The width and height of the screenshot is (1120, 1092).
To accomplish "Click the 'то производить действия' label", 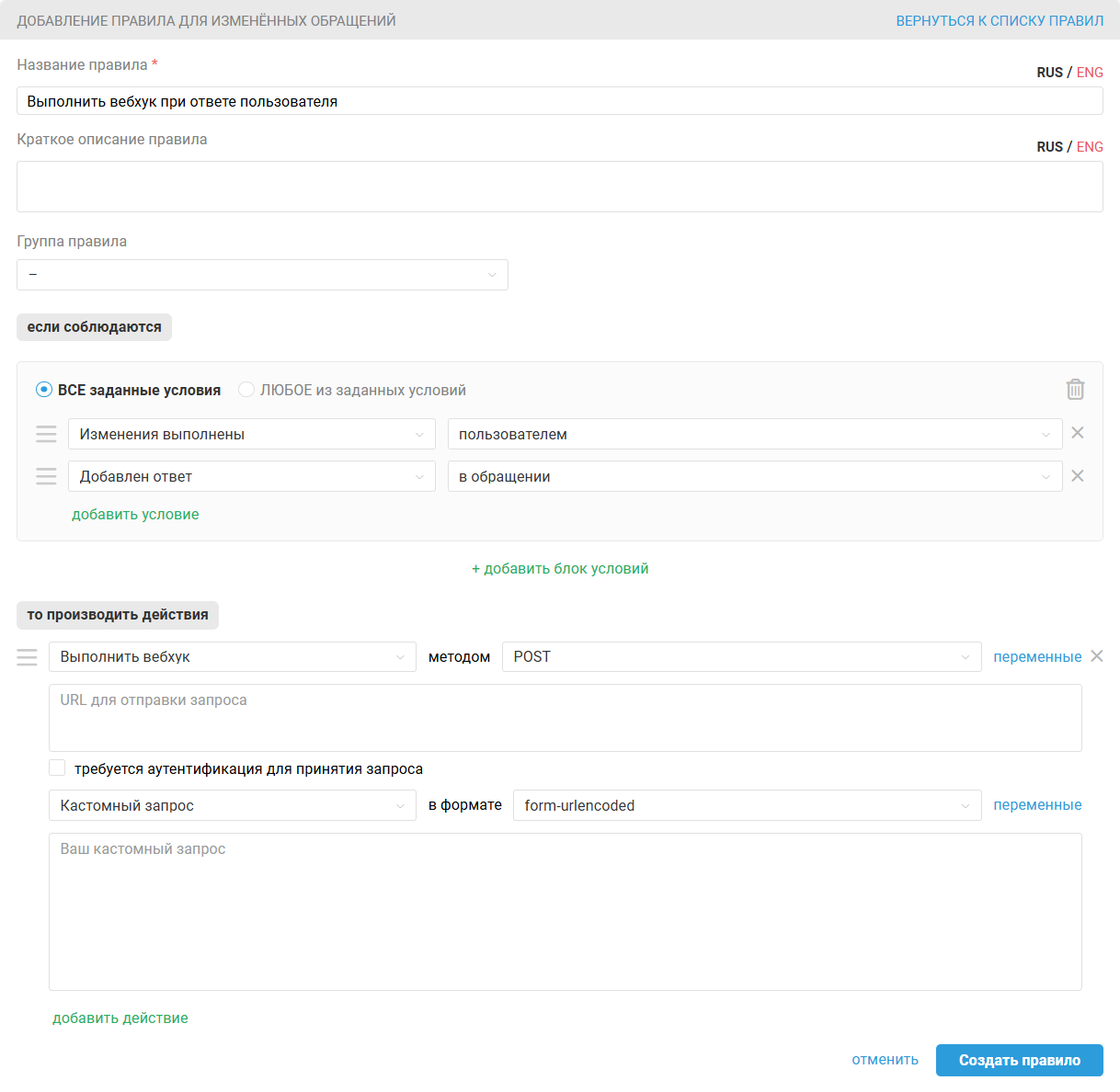I will click(x=118, y=615).
